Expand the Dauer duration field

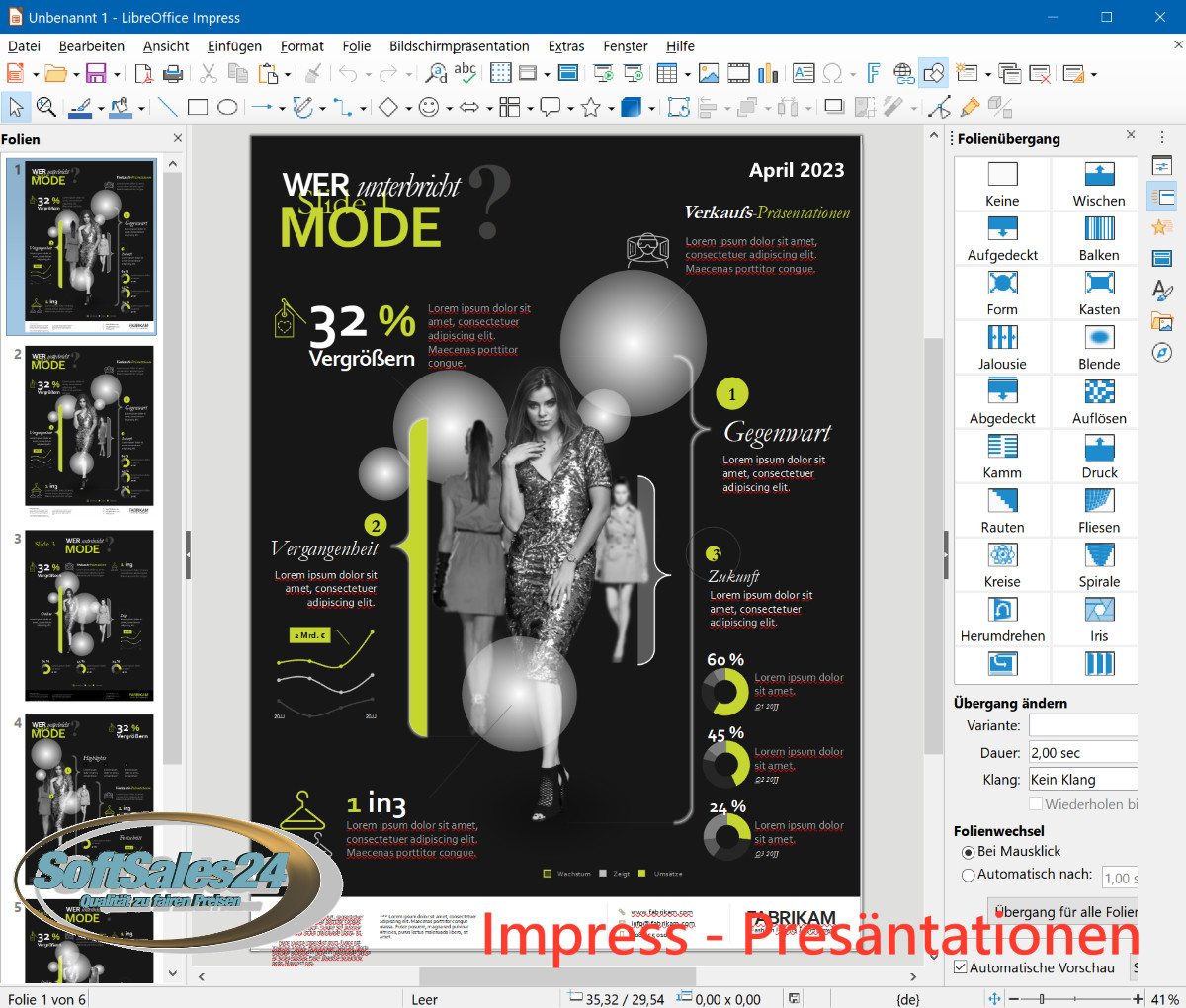coord(1082,753)
